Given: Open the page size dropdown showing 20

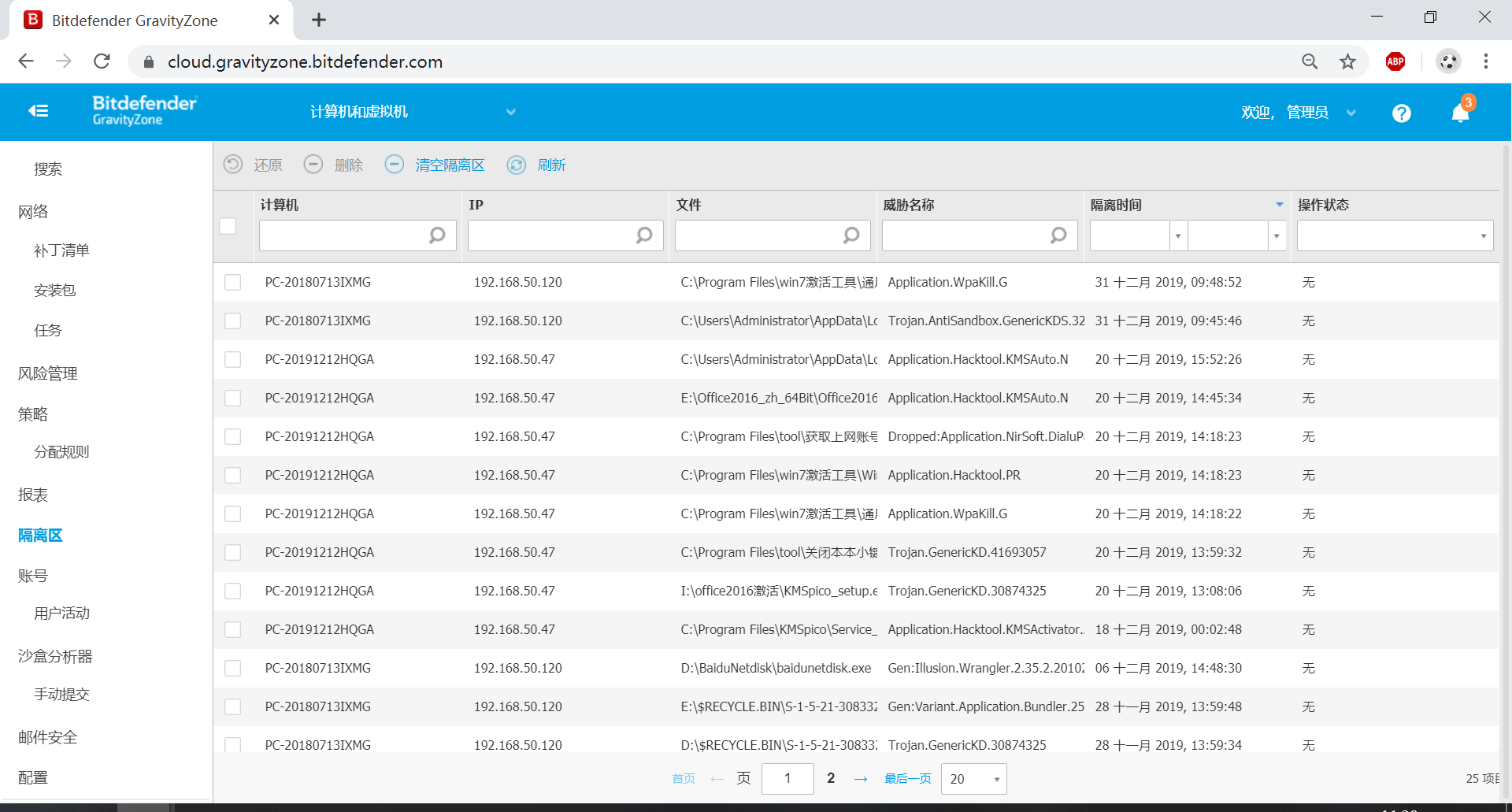Looking at the screenshot, I should pos(973,779).
